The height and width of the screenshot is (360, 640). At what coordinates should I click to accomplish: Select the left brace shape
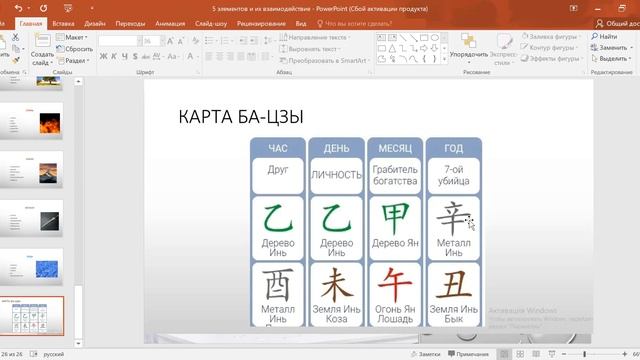pos(424,59)
